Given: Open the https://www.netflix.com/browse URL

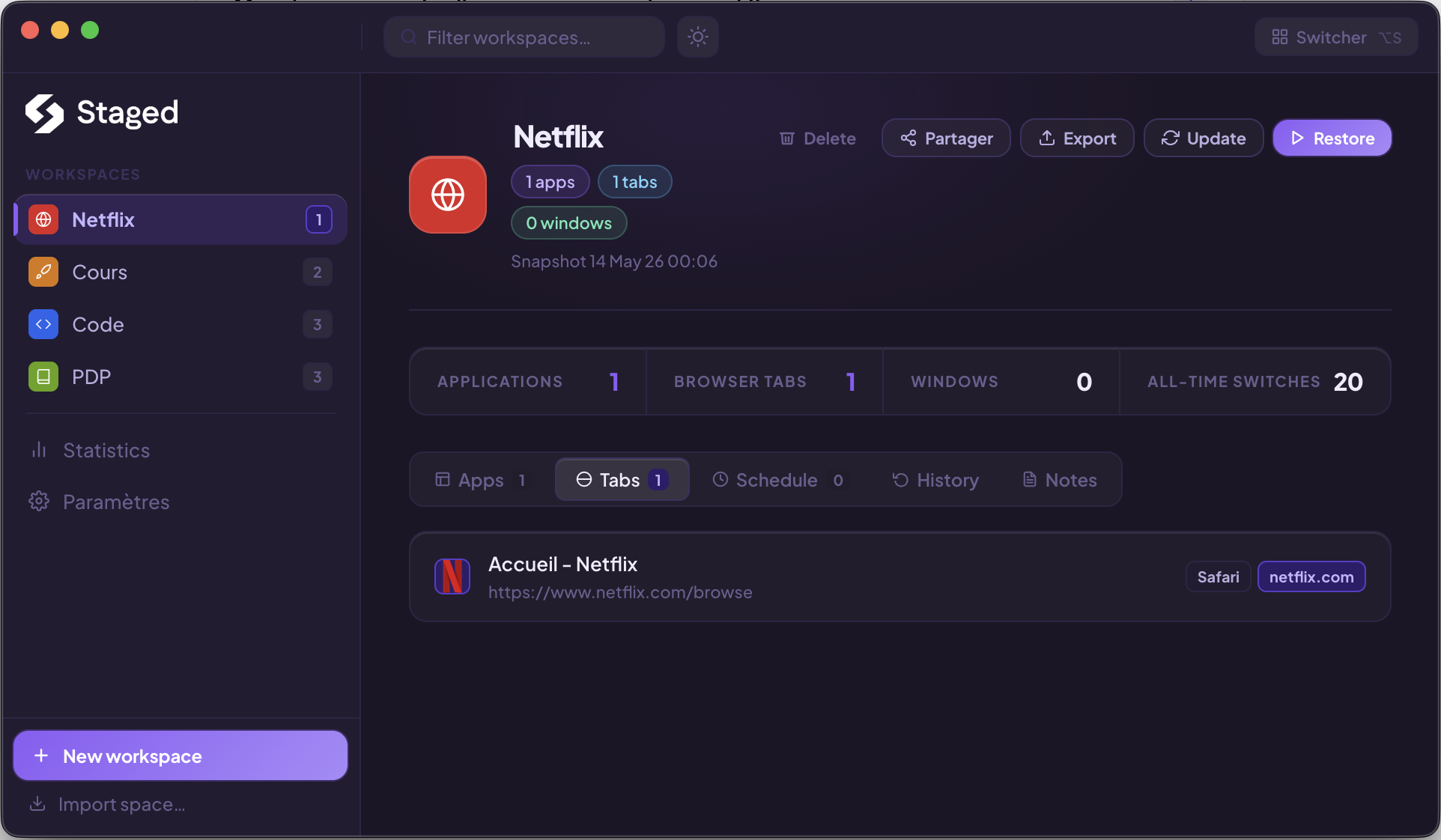Looking at the screenshot, I should [620, 592].
